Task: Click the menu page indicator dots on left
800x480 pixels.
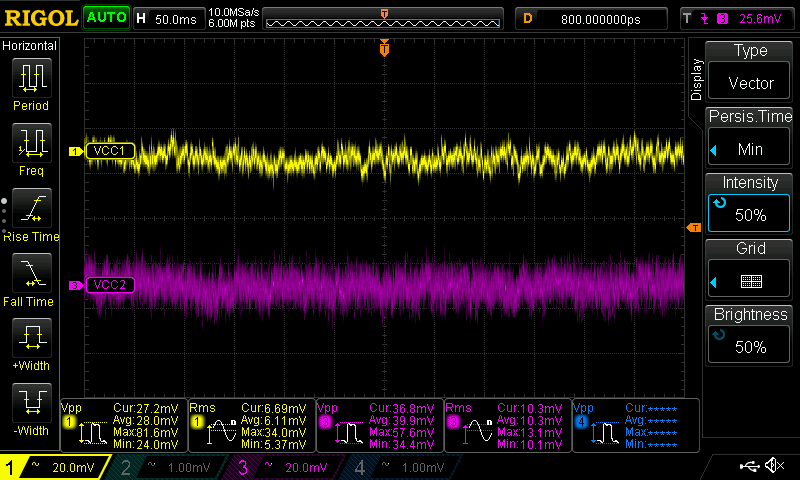Action: 4,215
